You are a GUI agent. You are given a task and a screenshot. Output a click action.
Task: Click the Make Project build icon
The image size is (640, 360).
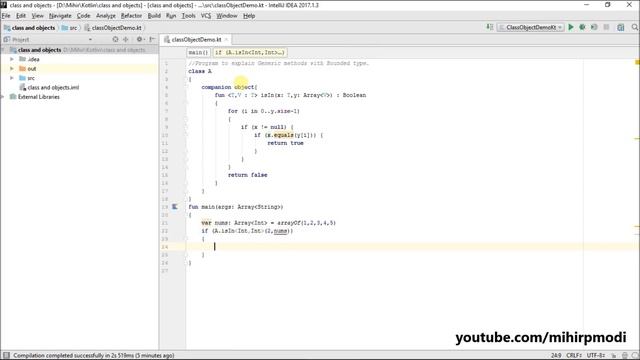(x=490, y=27)
